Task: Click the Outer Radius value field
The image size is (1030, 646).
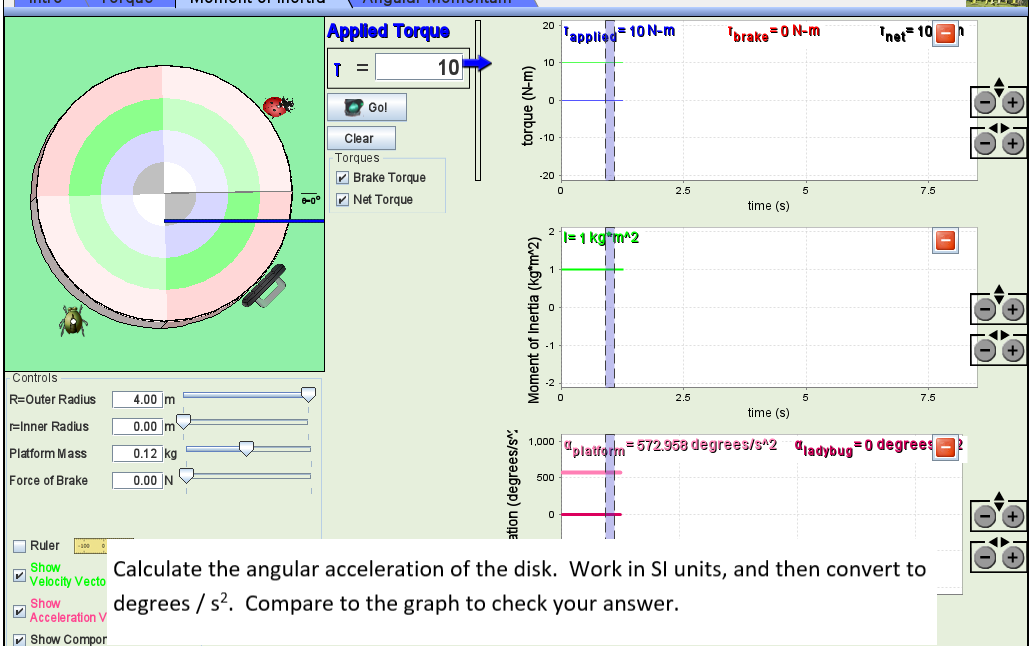Action: click(137, 400)
